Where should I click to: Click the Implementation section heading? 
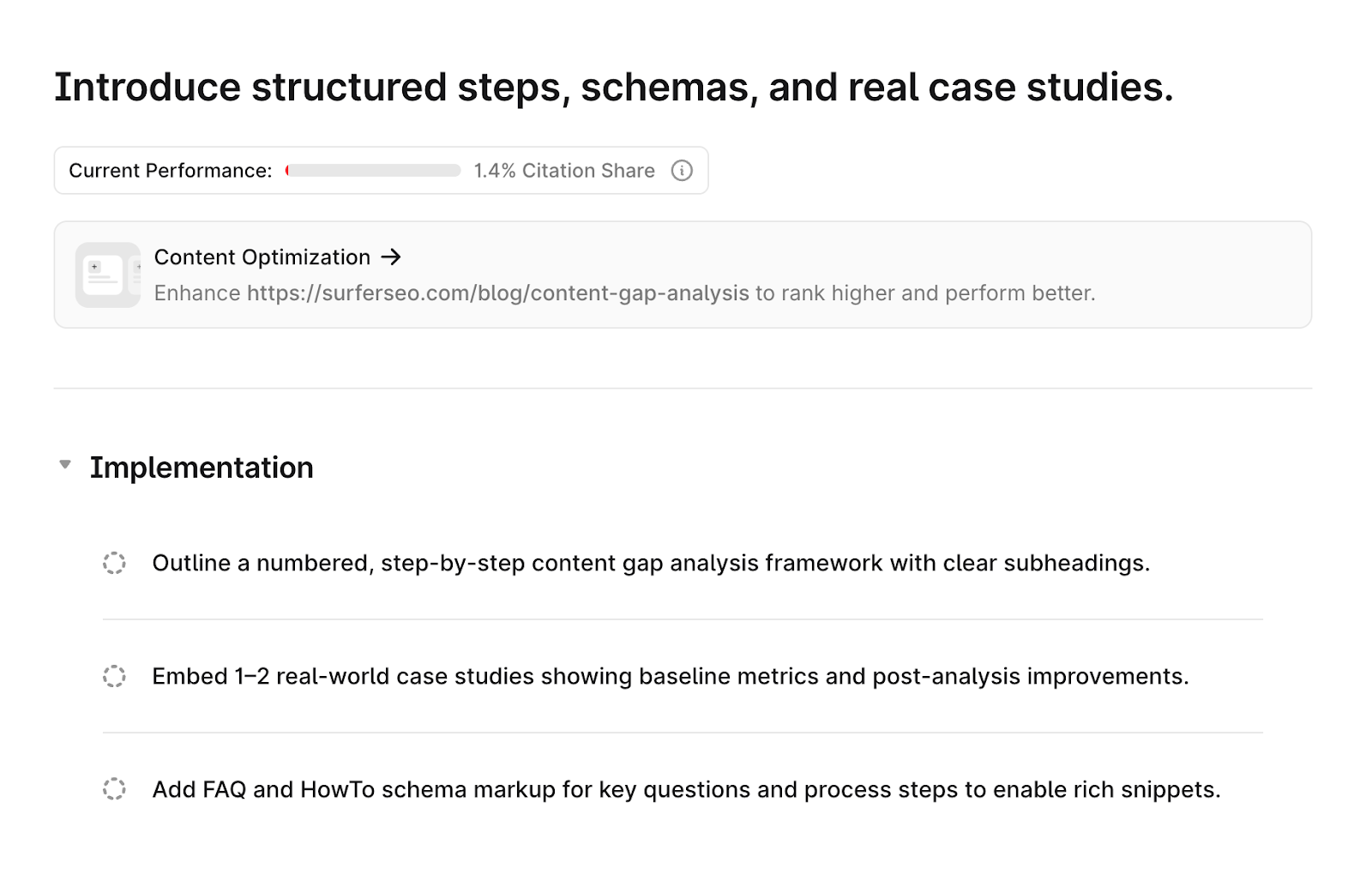[x=202, y=468]
